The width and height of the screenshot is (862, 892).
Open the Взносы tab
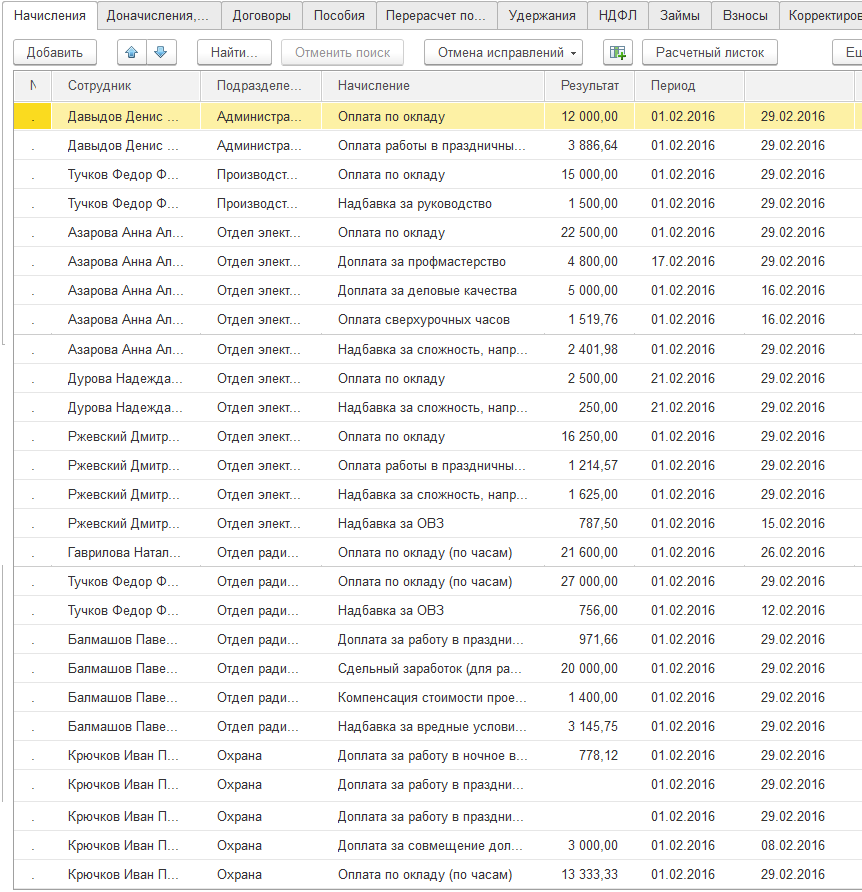(745, 16)
